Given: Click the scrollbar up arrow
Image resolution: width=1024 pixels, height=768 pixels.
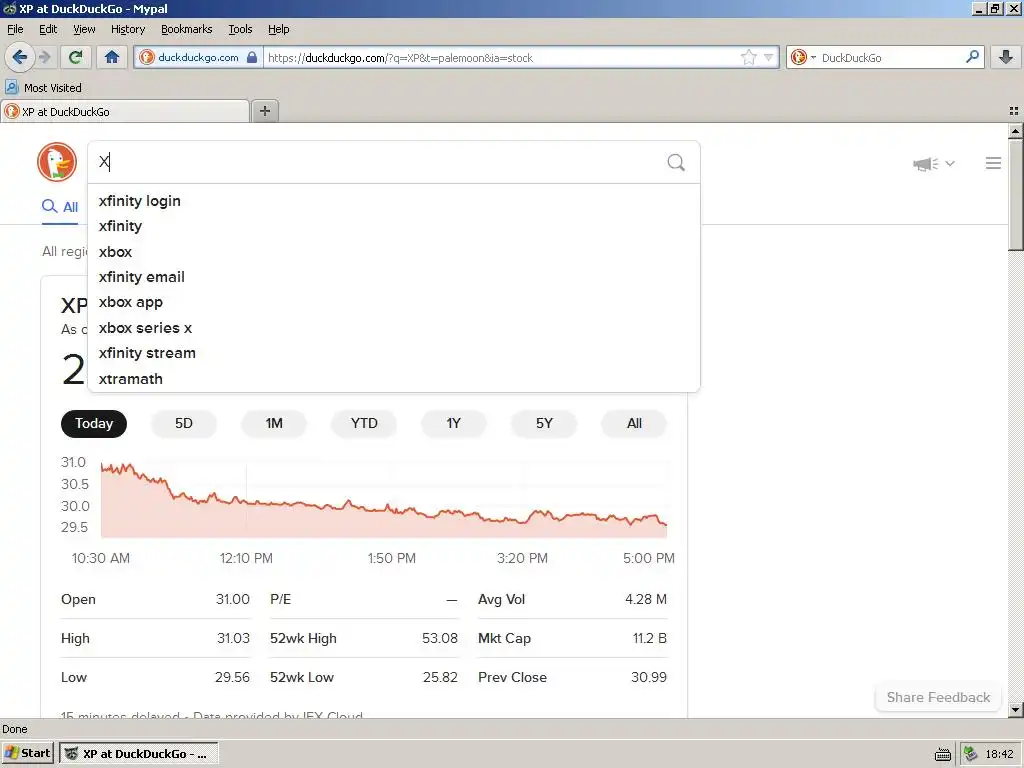Looking at the screenshot, I should click(x=1015, y=131).
